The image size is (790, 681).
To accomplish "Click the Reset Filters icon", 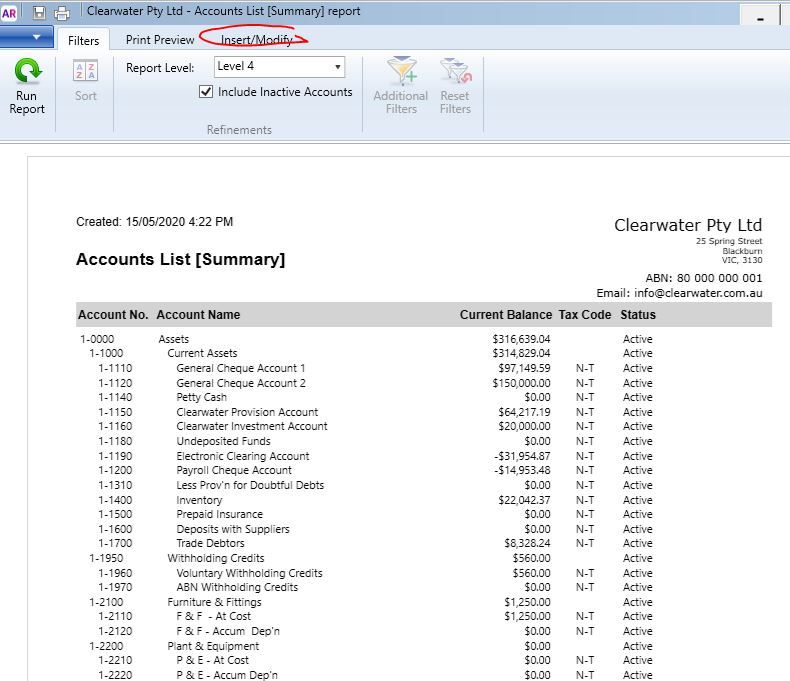I will click(455, 74).
